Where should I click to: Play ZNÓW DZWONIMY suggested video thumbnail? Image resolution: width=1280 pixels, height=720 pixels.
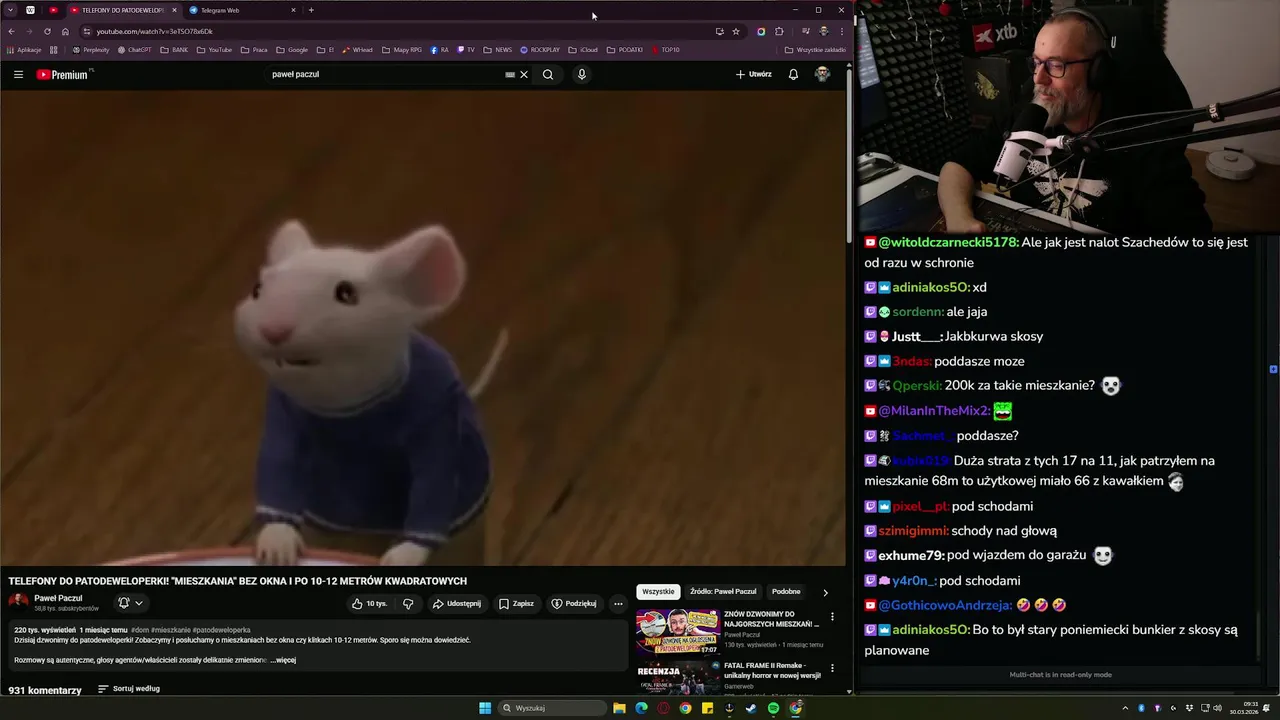(x=677, y=632)
